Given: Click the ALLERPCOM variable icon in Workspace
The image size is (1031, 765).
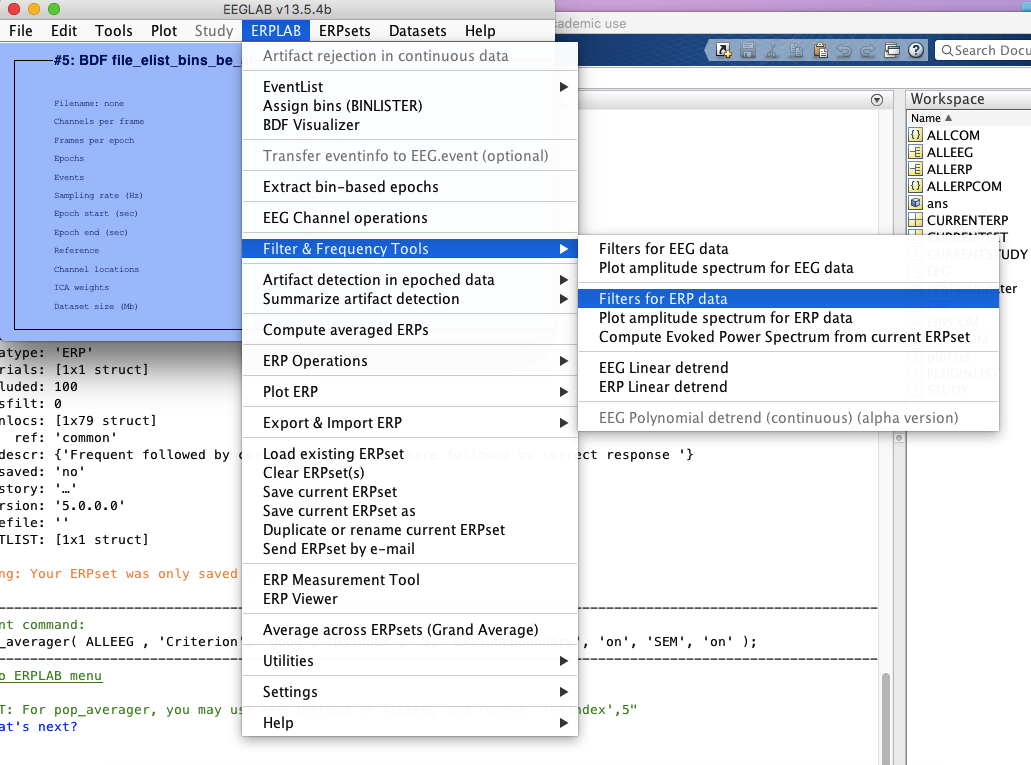Looking at the screenshot, I should click(x=915, y=186).
